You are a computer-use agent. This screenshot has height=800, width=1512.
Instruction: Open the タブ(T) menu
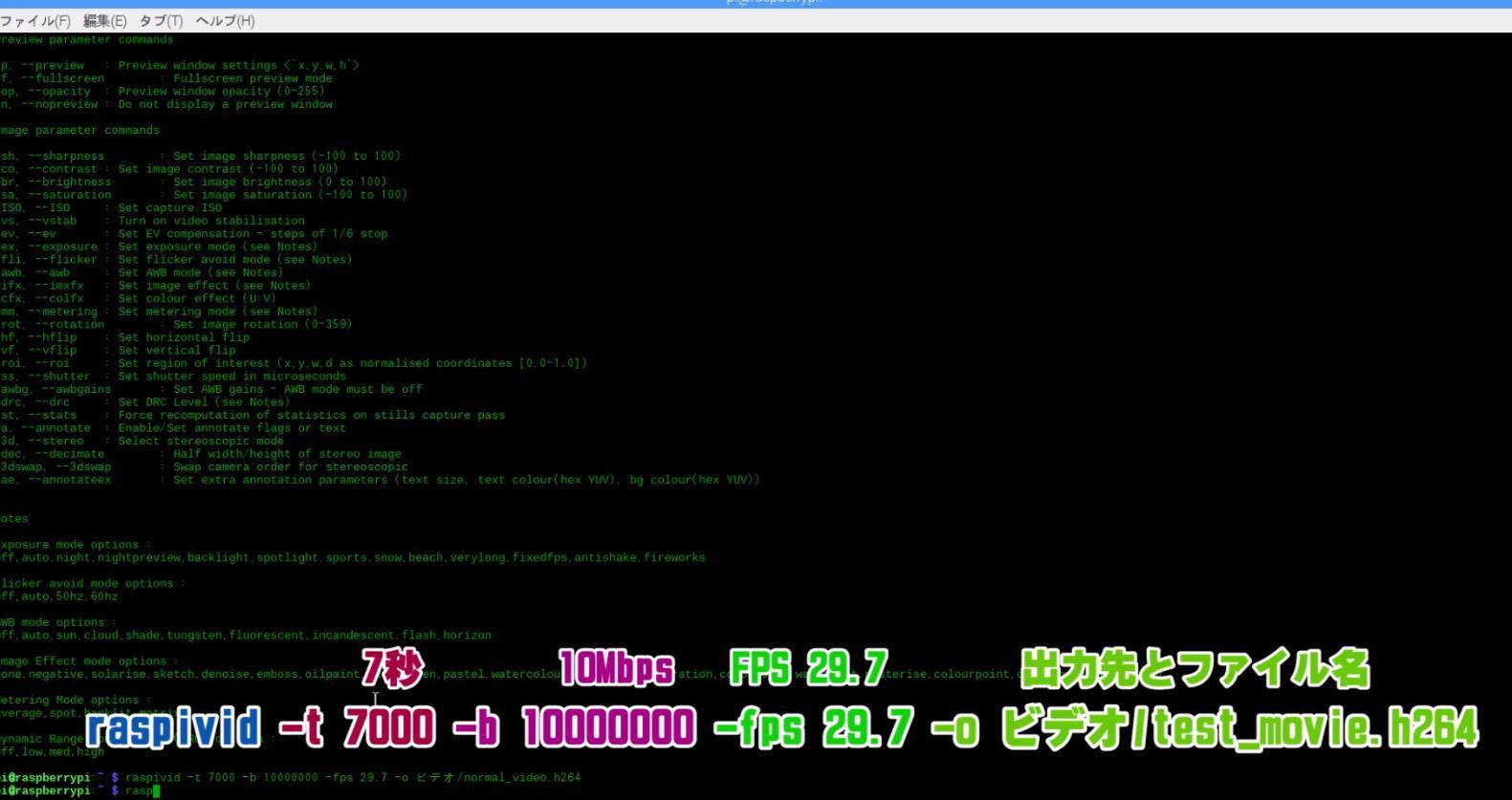161,21
